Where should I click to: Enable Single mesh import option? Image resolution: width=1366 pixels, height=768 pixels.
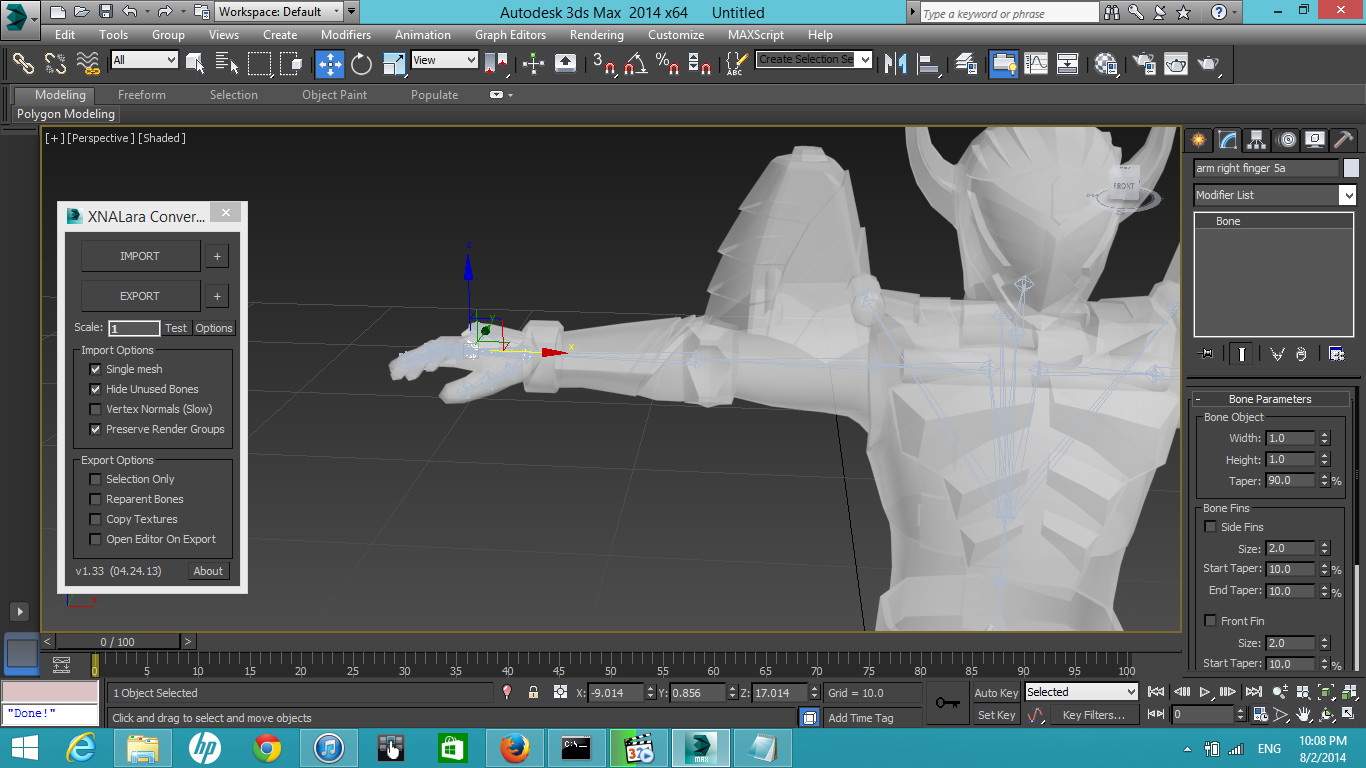click(x=96, y=369)
